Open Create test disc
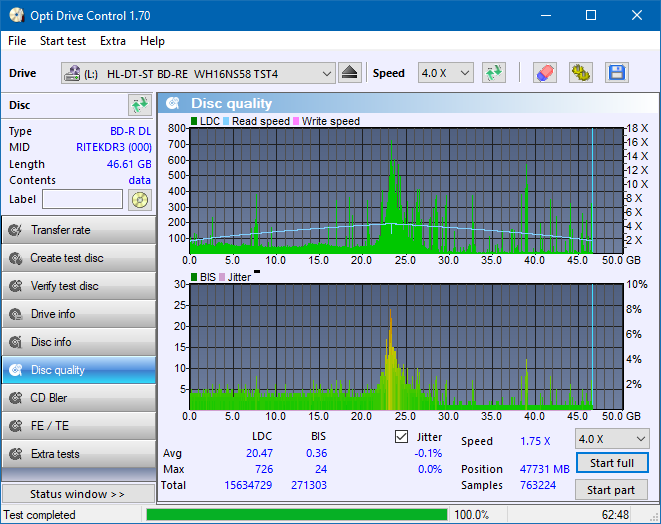The height and width of the screenshot is (524, 661). click(x=79, y=258)
